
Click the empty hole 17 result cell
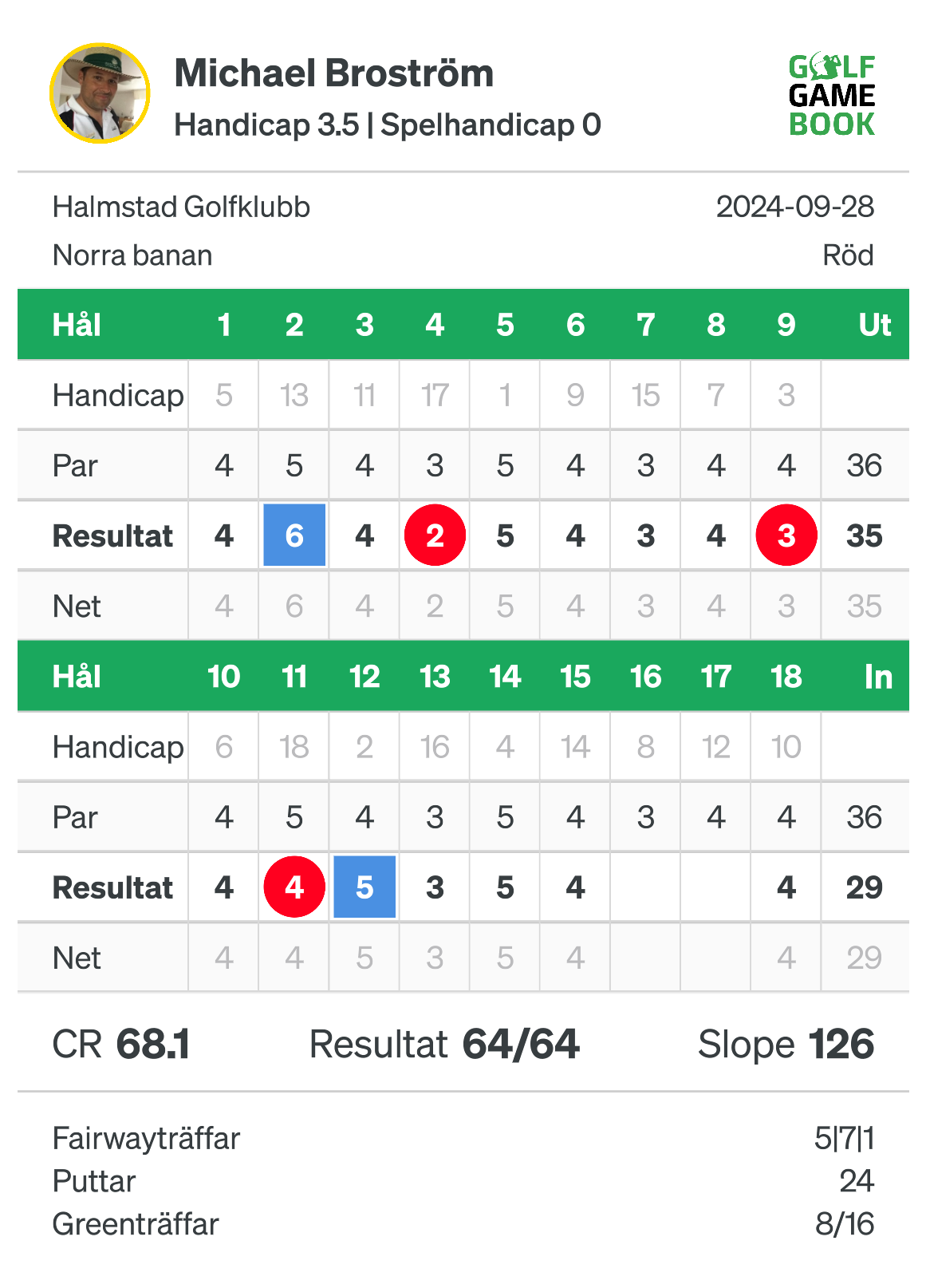(715, 887)
